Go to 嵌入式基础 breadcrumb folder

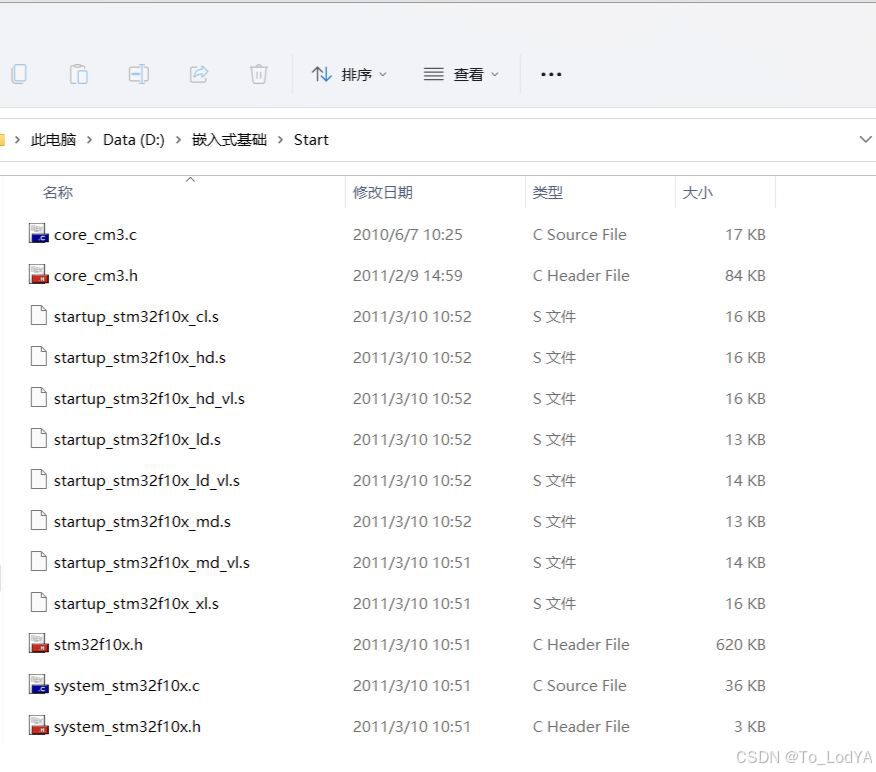pos(229,140)
